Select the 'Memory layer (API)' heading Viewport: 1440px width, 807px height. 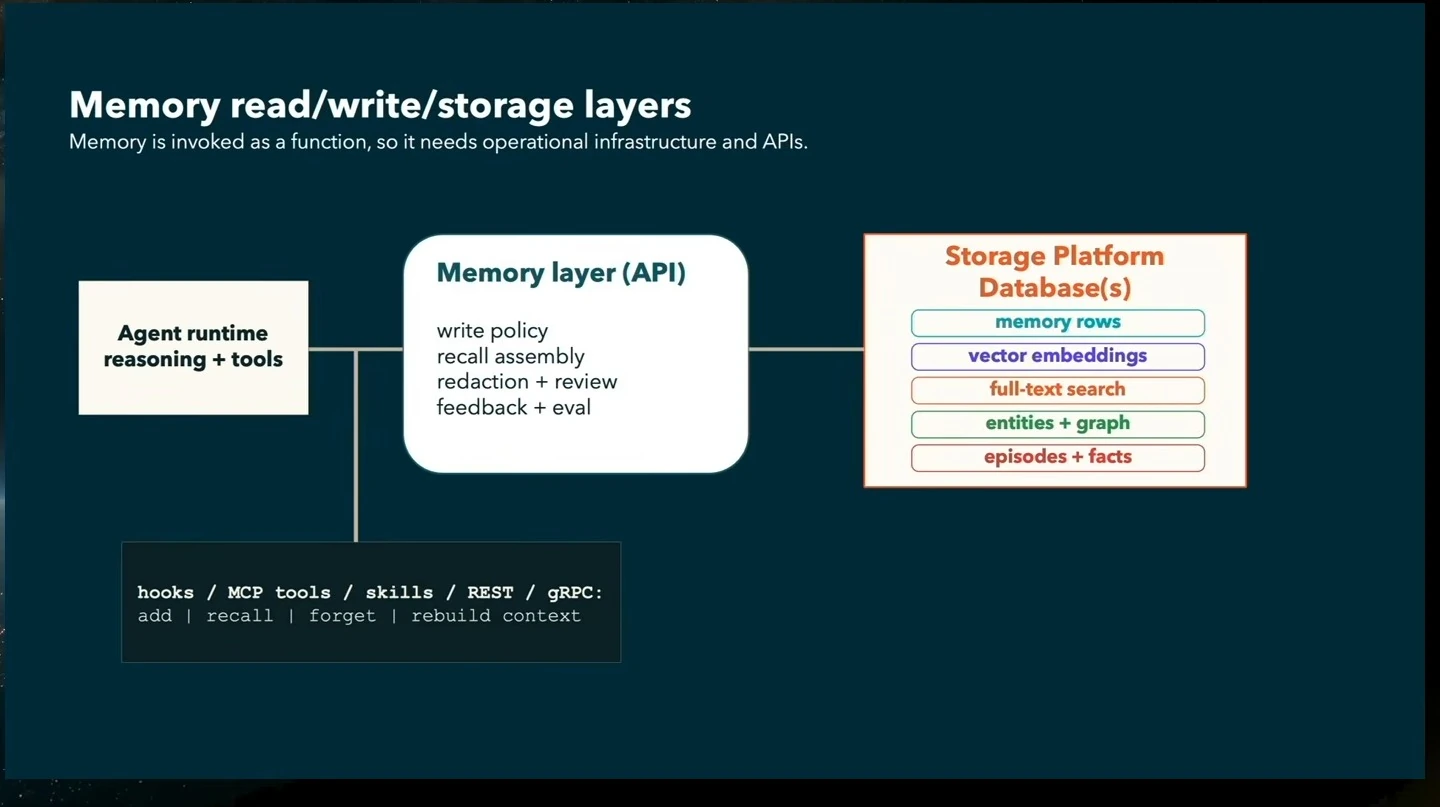point(561,273)
